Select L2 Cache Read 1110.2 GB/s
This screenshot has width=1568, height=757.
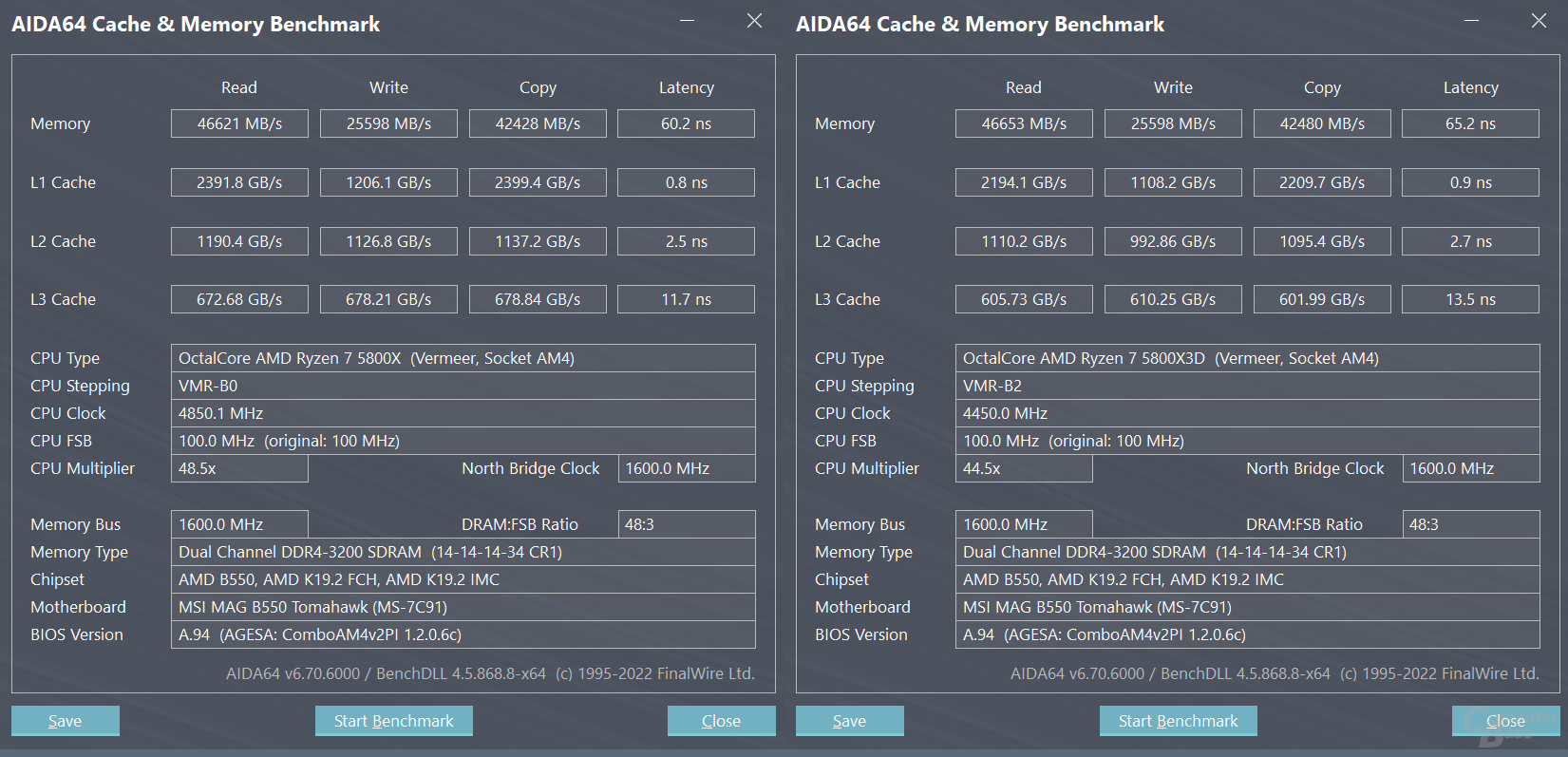pyautogui.click(x=1024, y=241)
